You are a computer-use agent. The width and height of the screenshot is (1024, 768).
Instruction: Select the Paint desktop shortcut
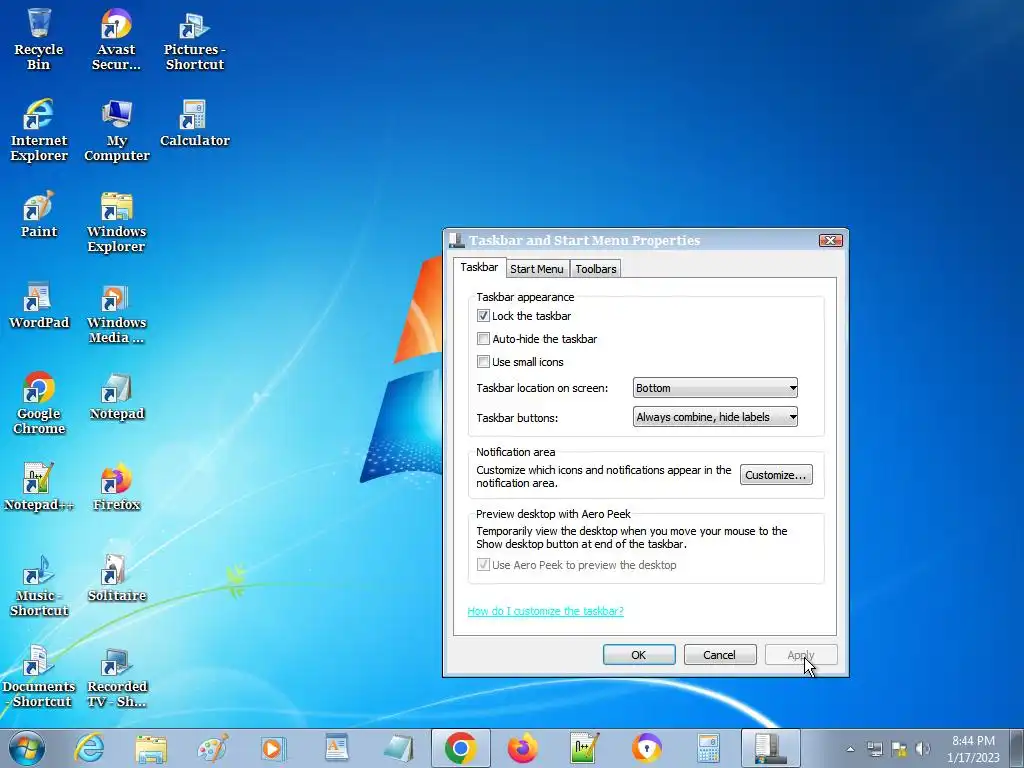(39, 214)
